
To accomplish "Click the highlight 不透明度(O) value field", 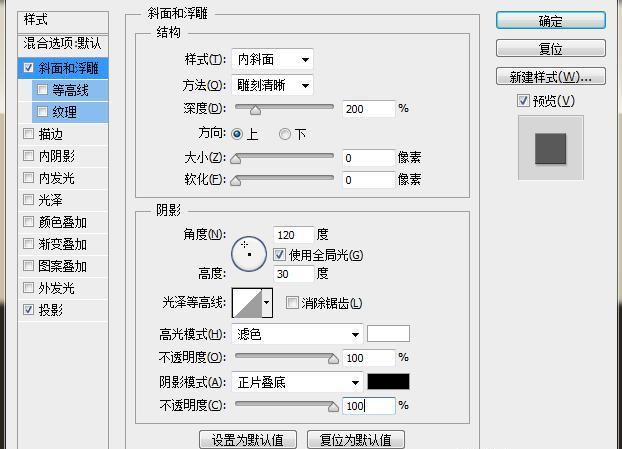I will 369,358.
